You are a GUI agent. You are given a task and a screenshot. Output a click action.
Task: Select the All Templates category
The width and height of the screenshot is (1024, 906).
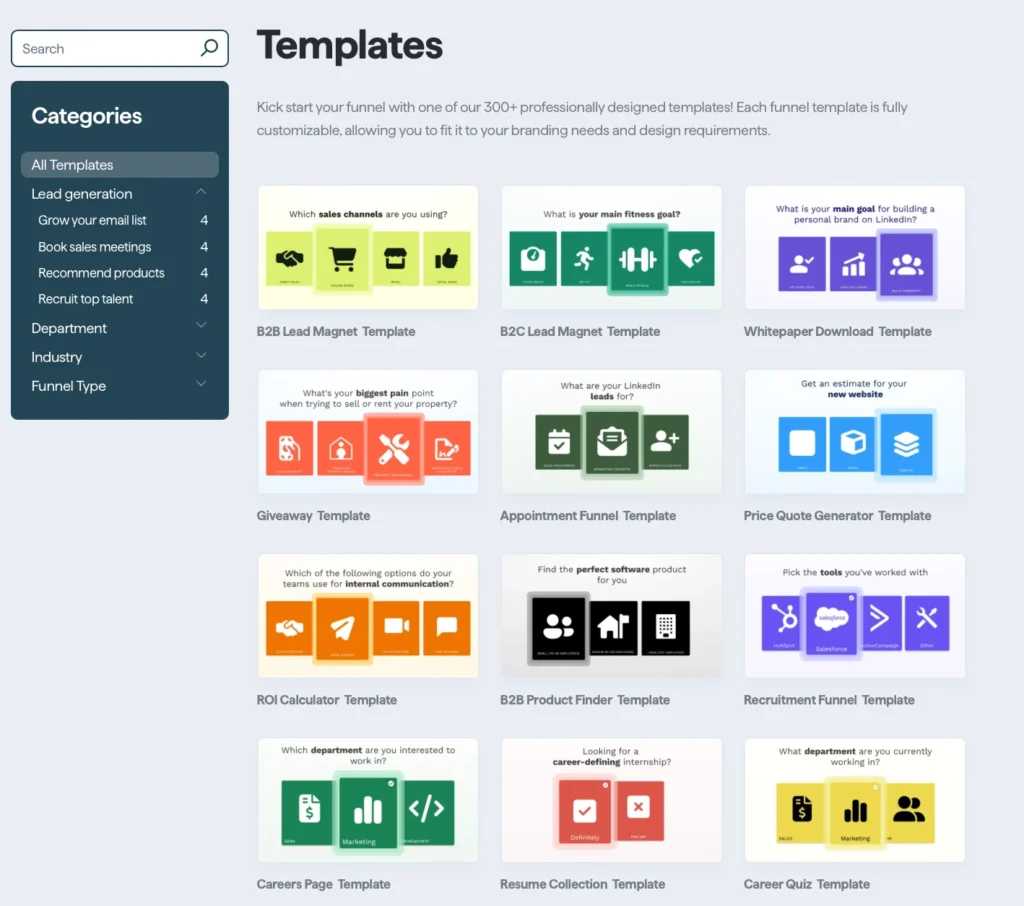pos(120,165)
